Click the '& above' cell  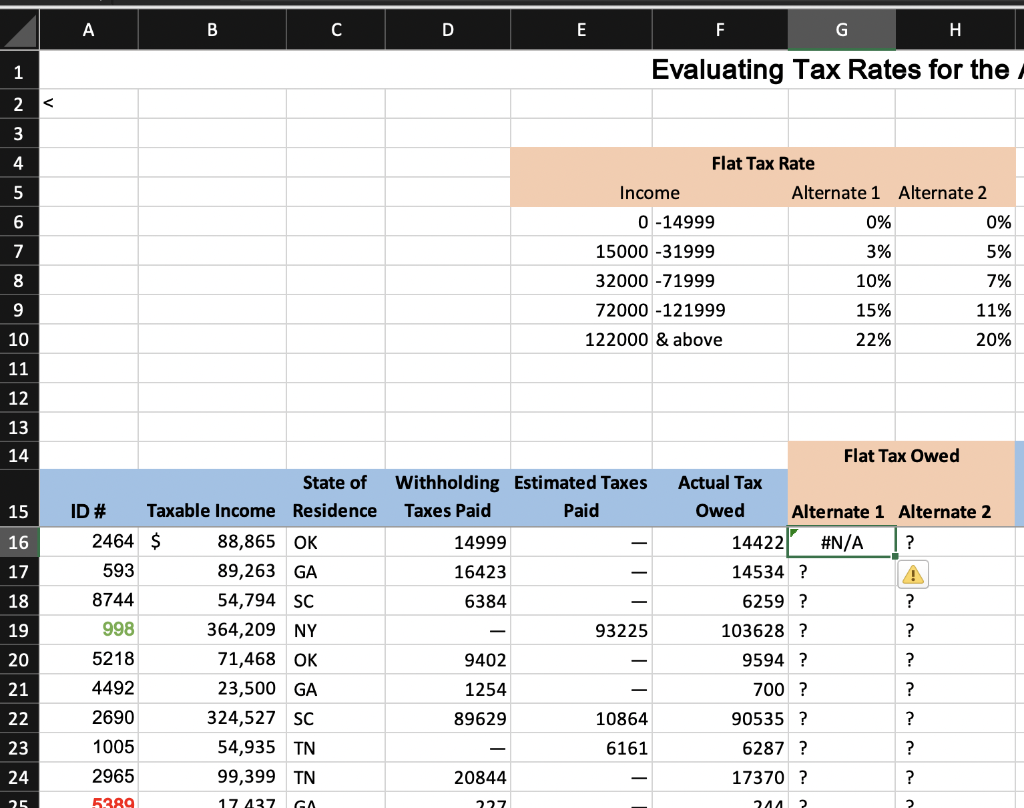point(720,340)
